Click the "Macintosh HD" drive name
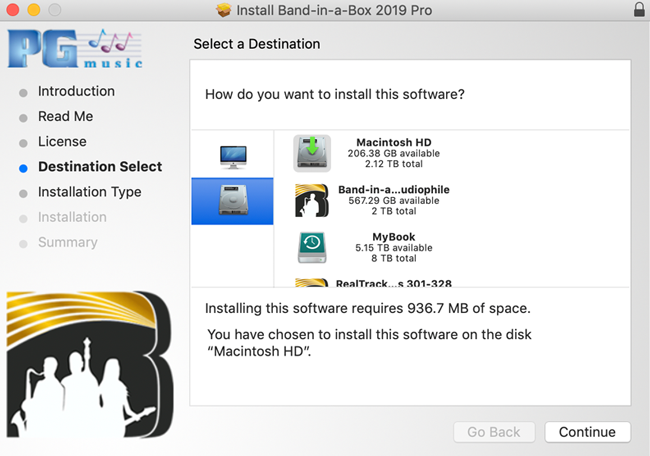 tap(393, 143)
